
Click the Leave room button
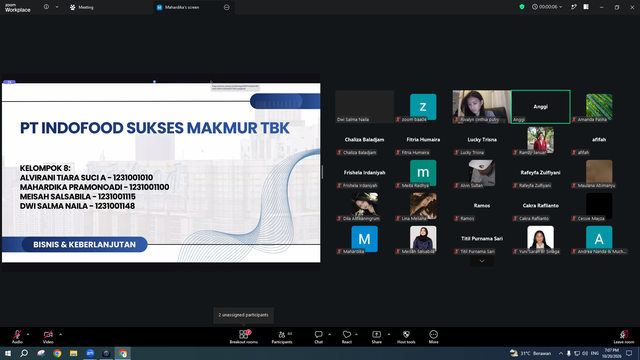click(624, 337)
